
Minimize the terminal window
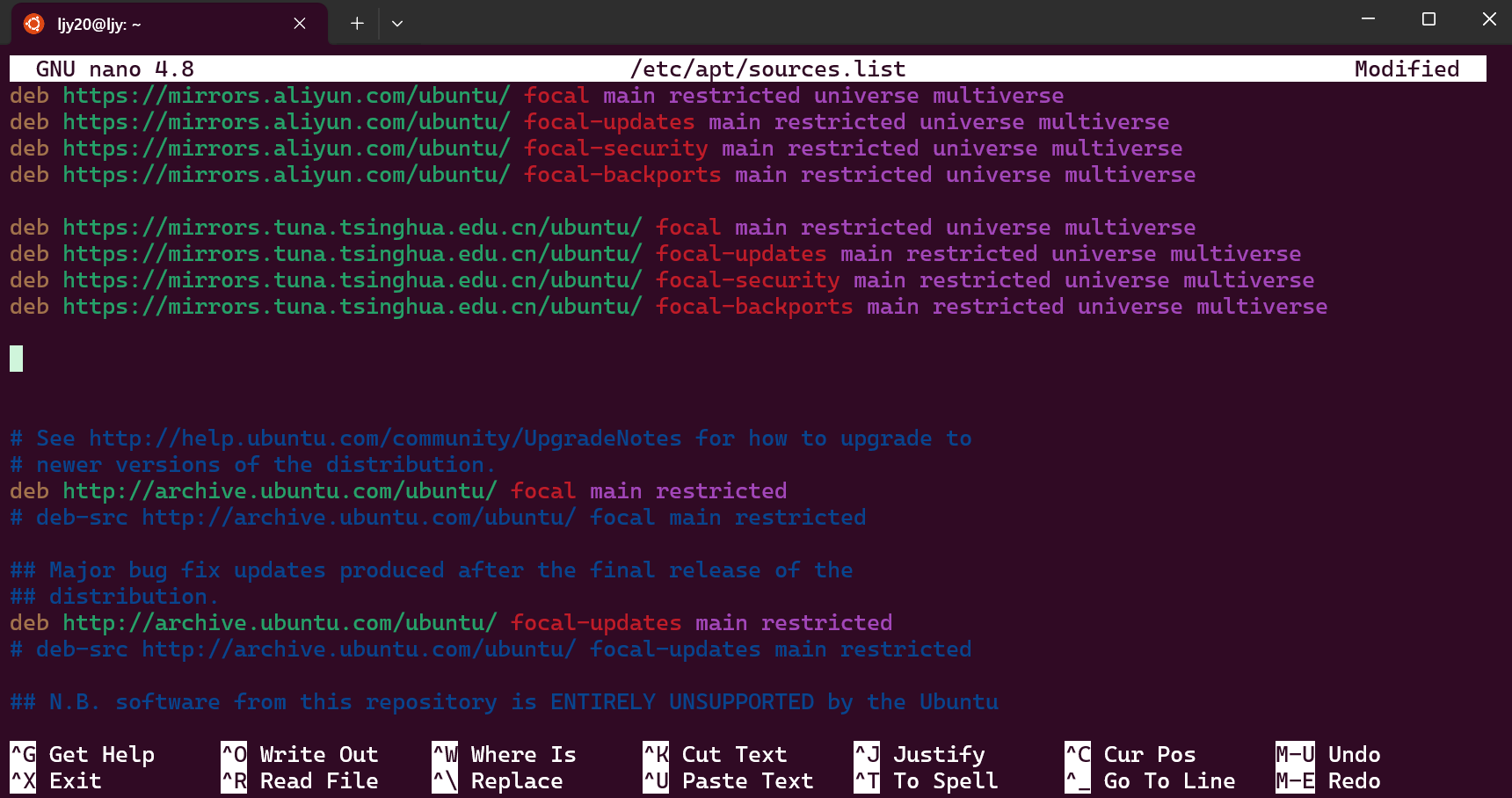click(x=1368, y=19)
